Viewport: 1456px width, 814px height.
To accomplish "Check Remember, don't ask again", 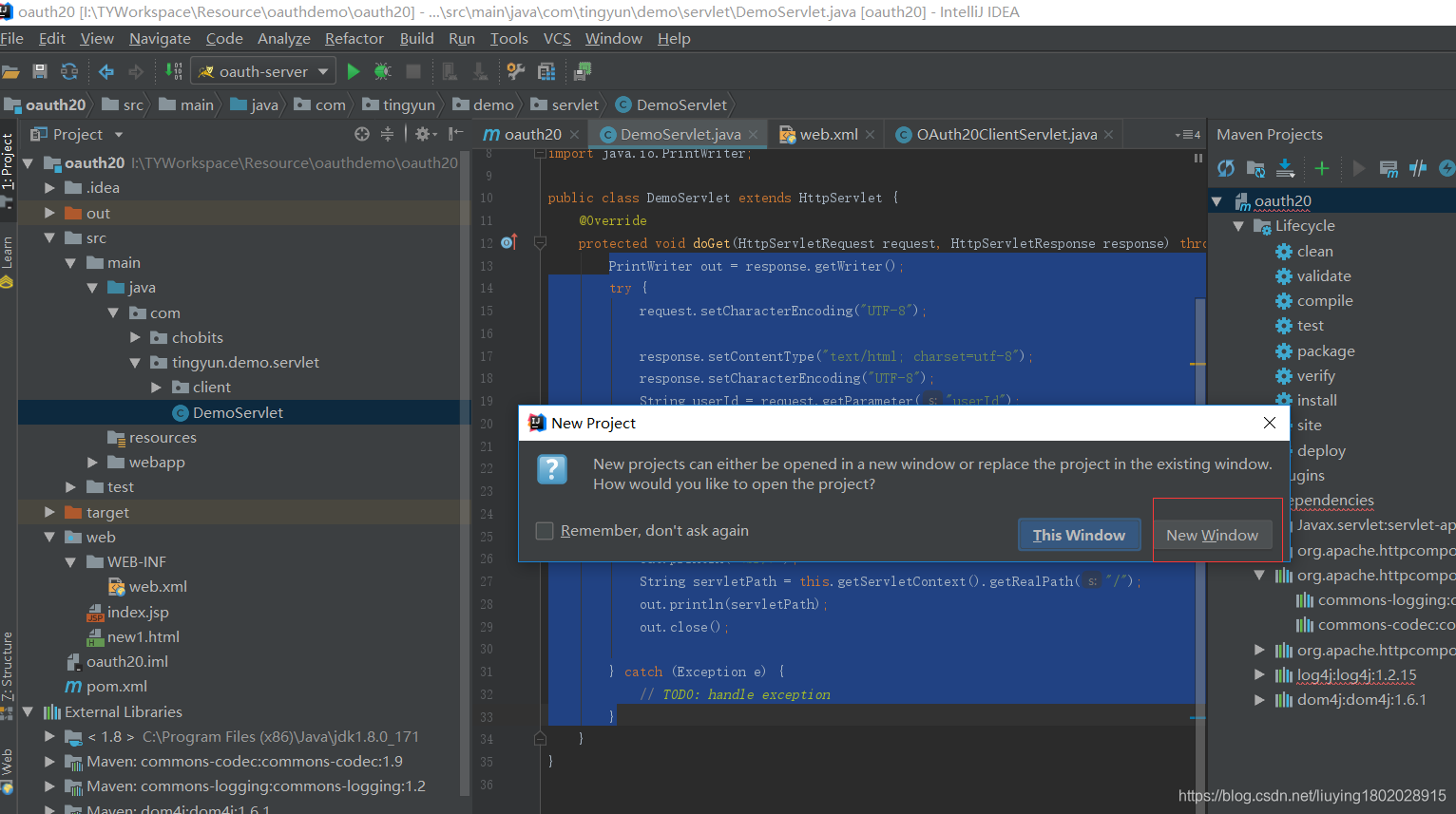I will pyautogui.click(x=545, y=531).
